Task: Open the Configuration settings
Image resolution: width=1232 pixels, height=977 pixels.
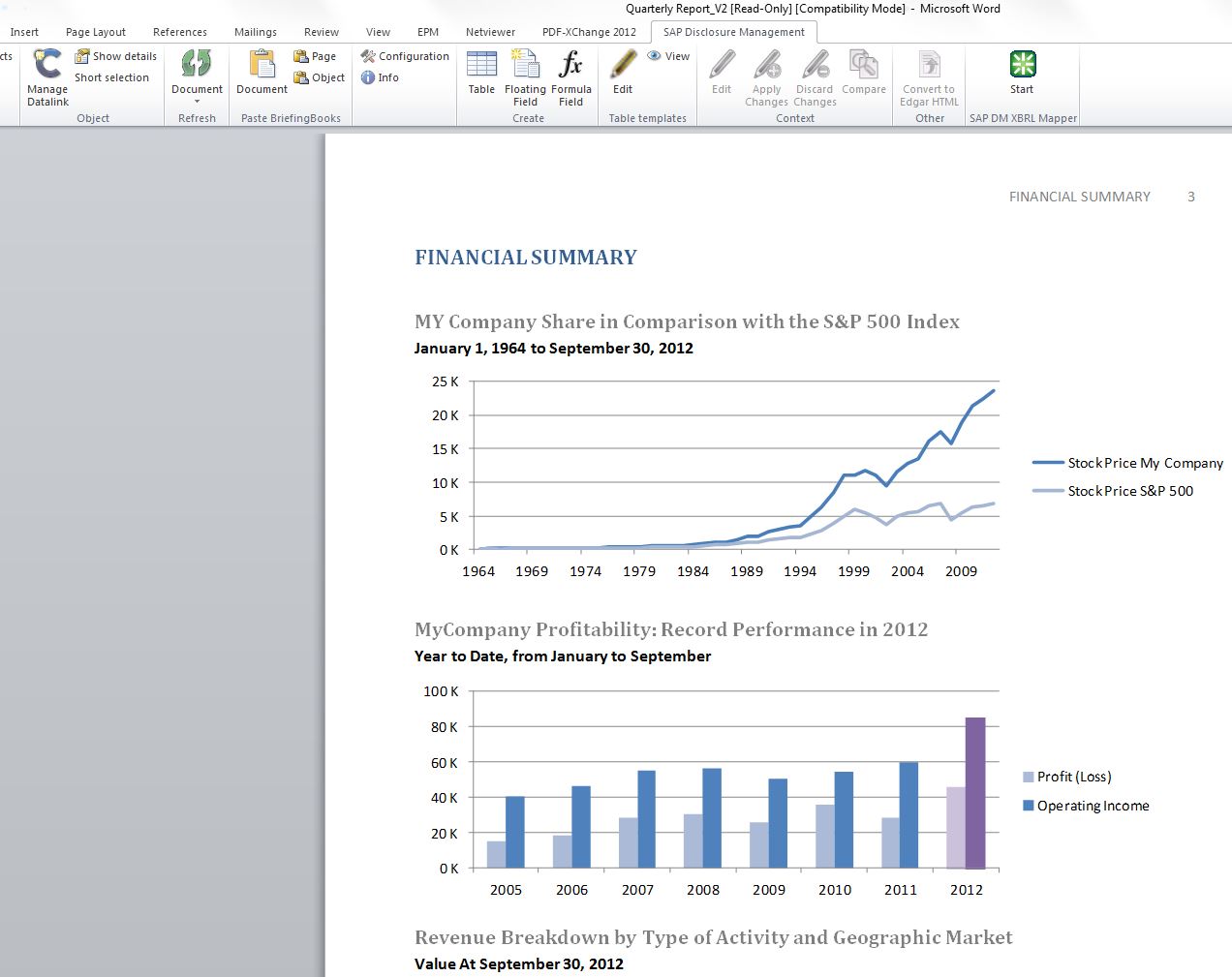Action: [405, 56]
